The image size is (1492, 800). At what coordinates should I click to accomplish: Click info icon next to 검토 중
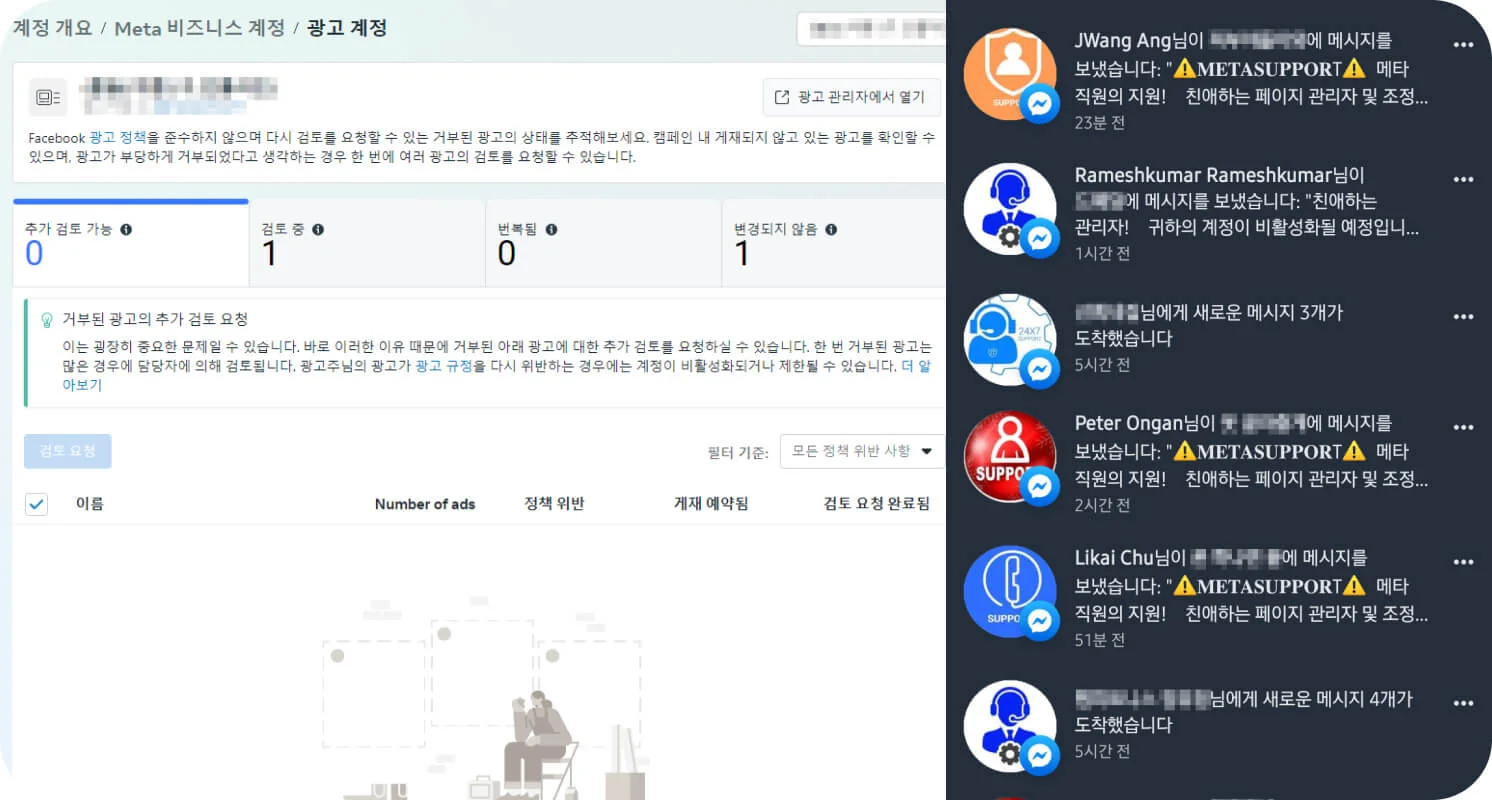coord(318,229)
